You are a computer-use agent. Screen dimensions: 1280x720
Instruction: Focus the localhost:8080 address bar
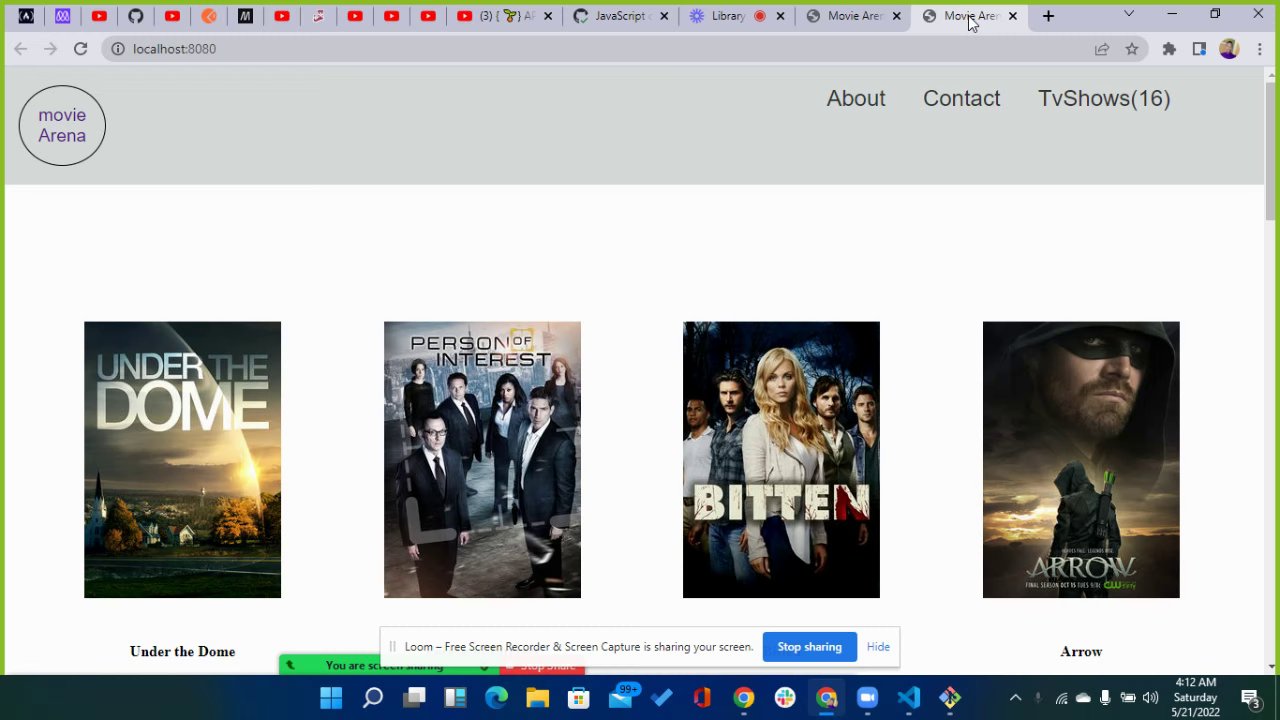pos(600,49)
